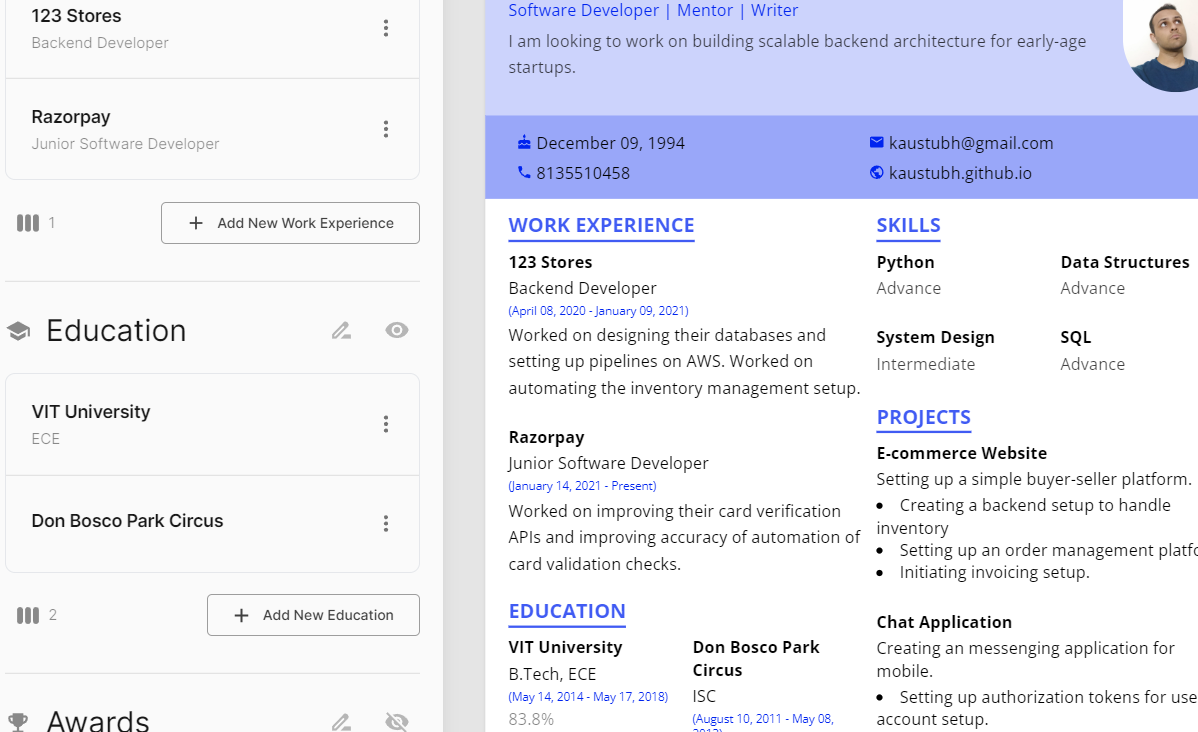The width and height of the screenshot is (1198, 732).
Task: Click pencil icon to rename Awards section
Action: (341, 721)
